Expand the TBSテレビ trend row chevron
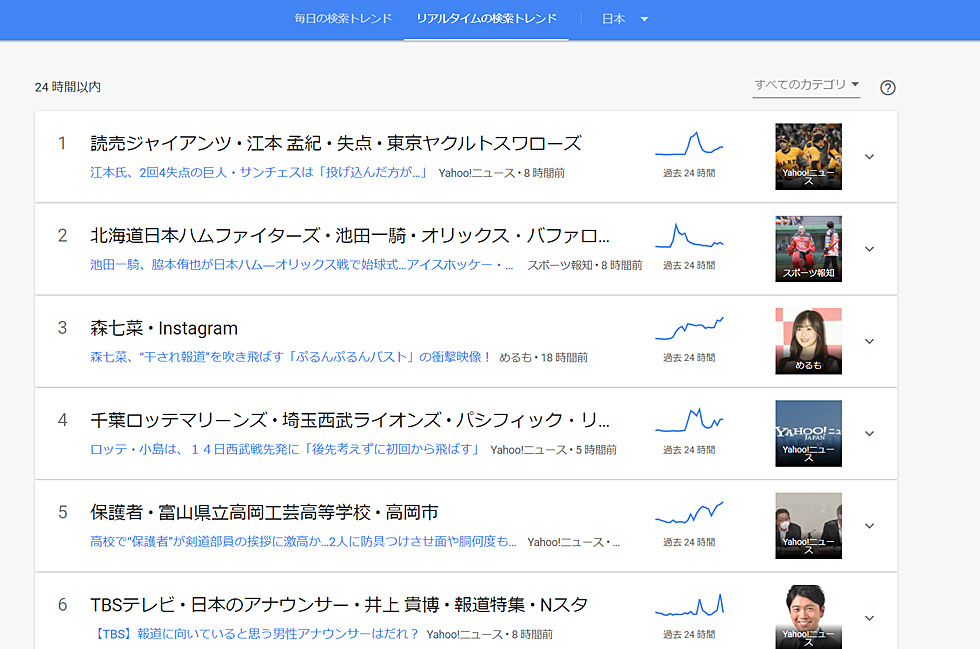980x649 pixels. point(869,618)
